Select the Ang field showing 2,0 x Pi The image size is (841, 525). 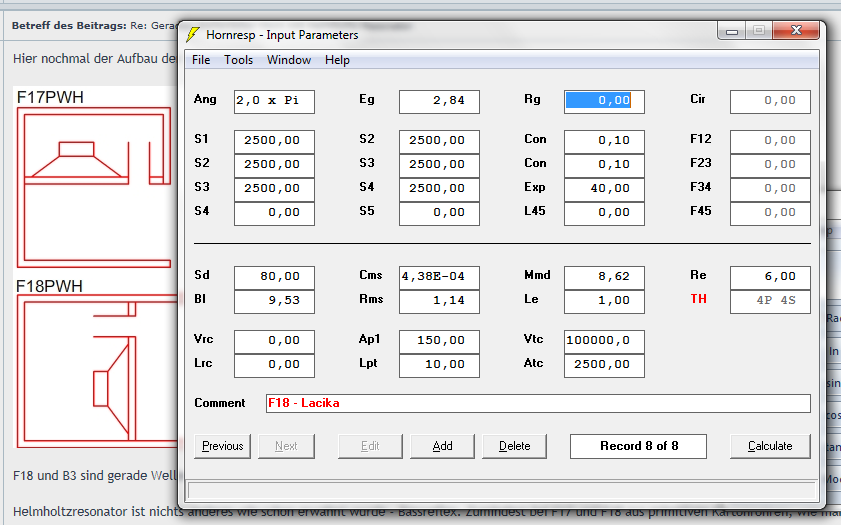274,101
